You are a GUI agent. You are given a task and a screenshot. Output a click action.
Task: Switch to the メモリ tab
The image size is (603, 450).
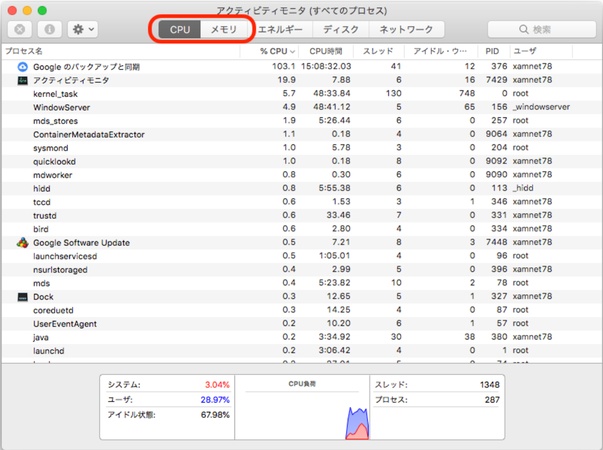223,30
